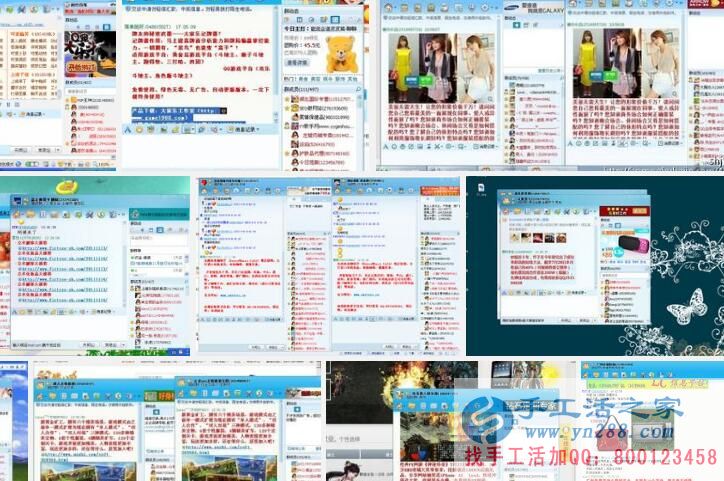Open 消息记录 dropdown in teddy bear chat window

(x=246, y=129)
